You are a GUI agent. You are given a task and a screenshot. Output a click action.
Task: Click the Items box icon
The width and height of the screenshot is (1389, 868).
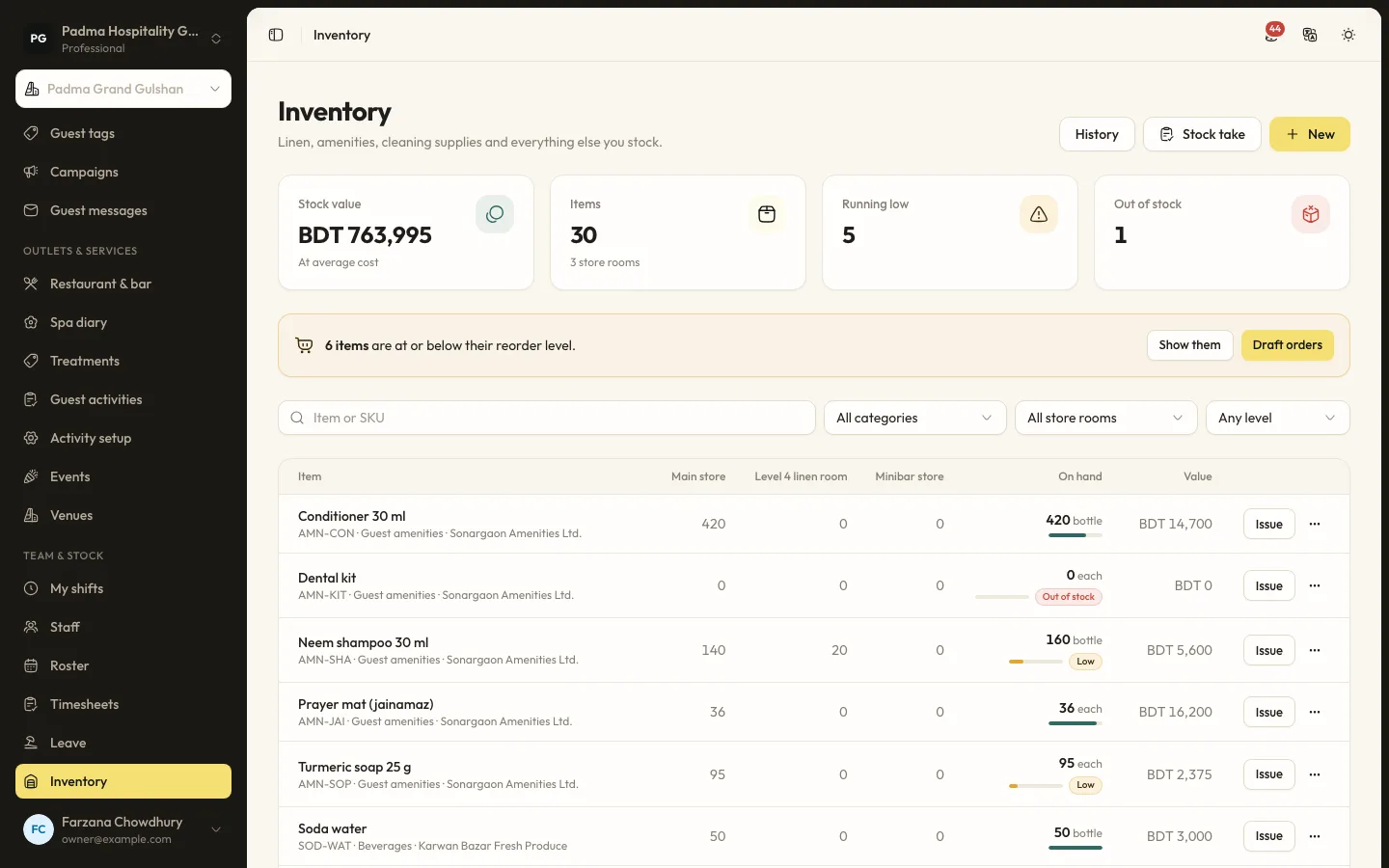767,214
